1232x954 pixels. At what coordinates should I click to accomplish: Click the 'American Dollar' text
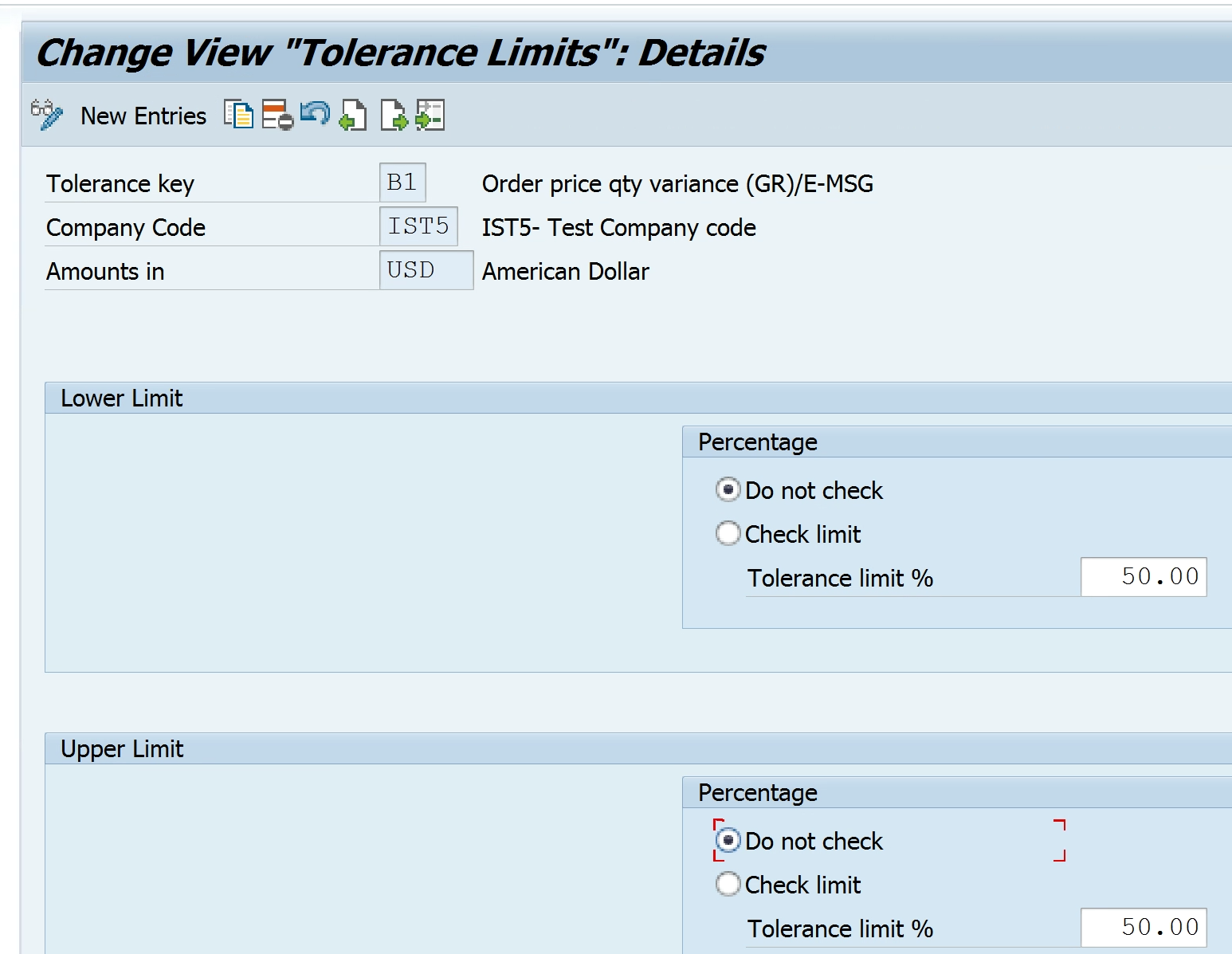(565, 272)
